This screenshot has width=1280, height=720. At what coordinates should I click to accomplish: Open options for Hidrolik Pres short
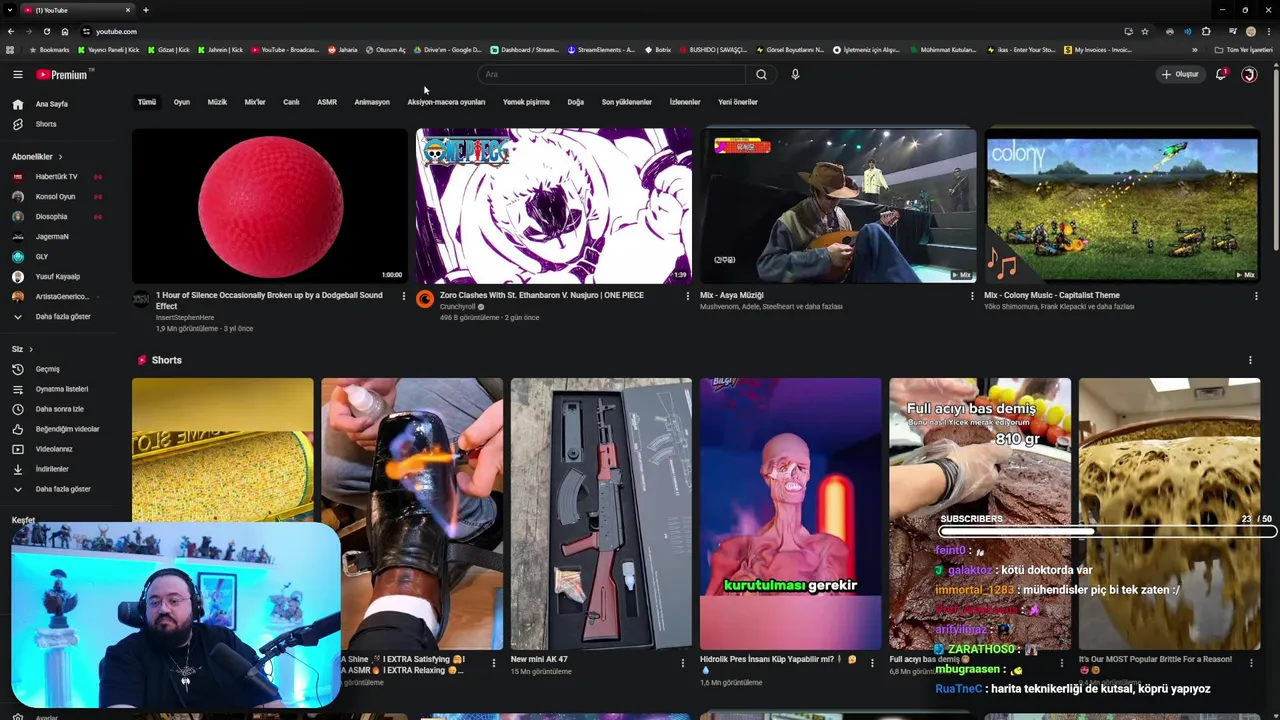(871, 662)
